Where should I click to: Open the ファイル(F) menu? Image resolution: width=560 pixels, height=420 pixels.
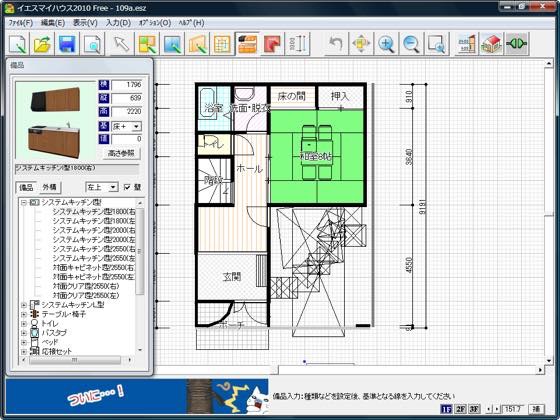21,23
